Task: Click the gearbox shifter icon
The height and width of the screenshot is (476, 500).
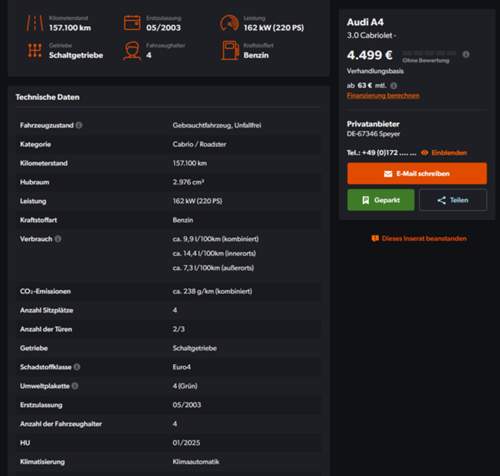Action: (35, 51)
